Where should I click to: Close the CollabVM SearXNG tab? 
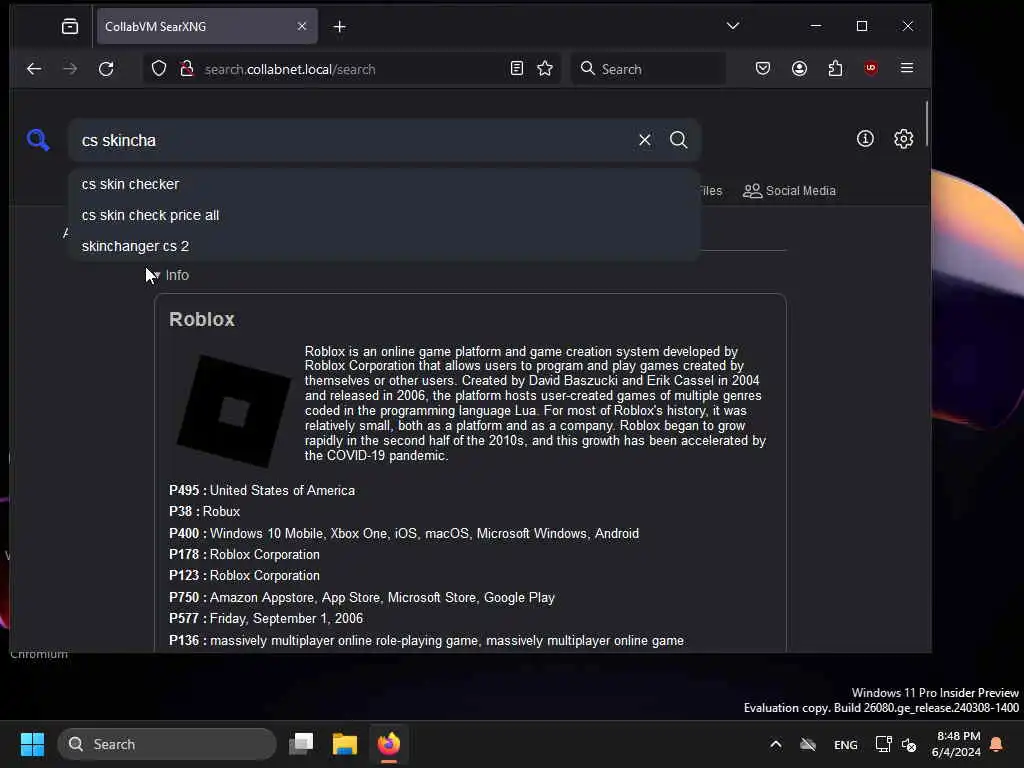(x=302, y=26)
